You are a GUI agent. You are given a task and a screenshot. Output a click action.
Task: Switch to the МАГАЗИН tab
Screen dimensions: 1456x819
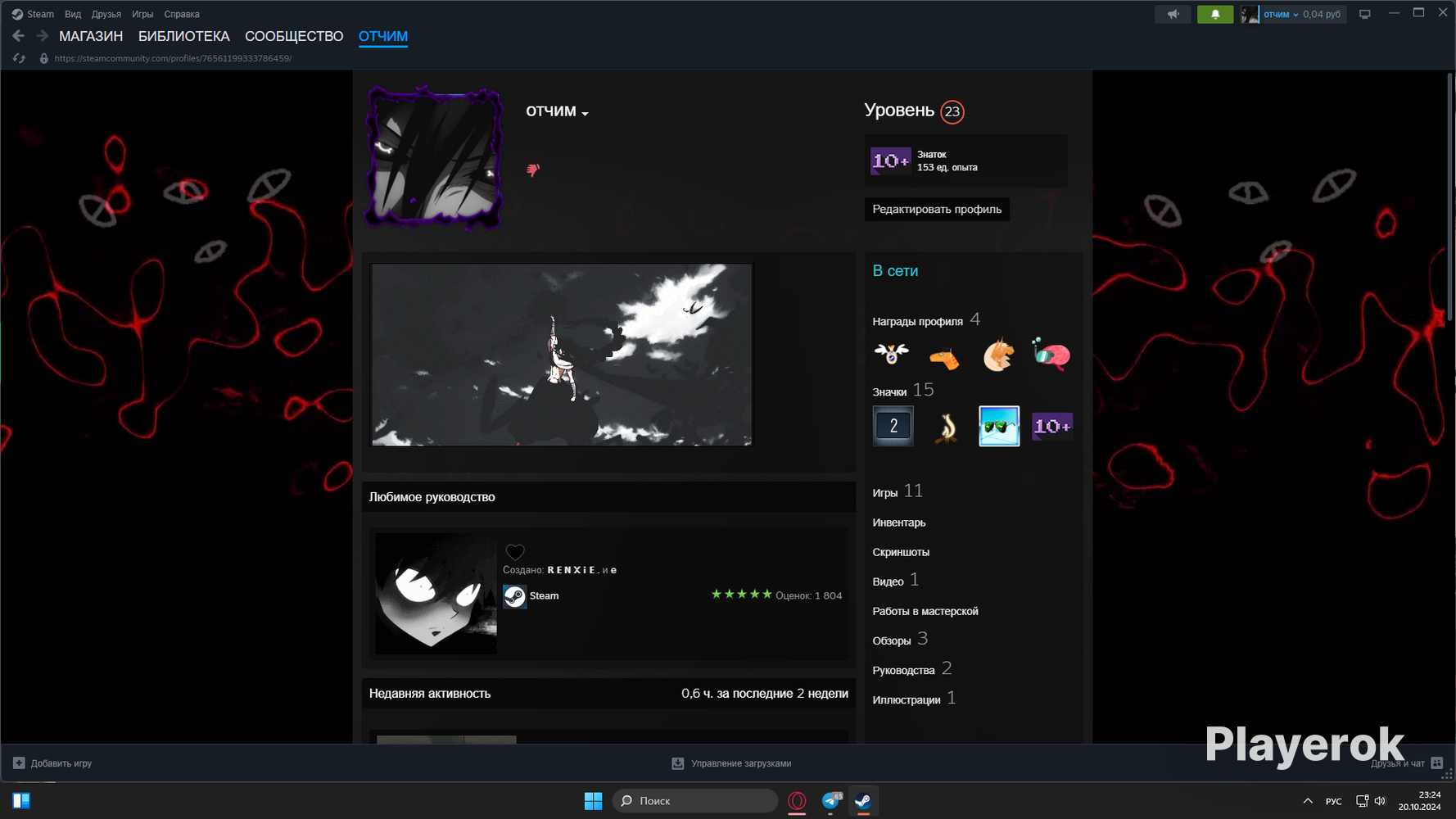click(91, 36)
